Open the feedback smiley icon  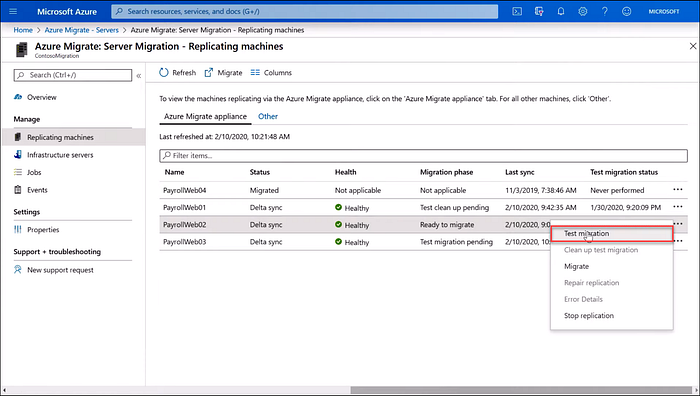click(x=627, y=12)
